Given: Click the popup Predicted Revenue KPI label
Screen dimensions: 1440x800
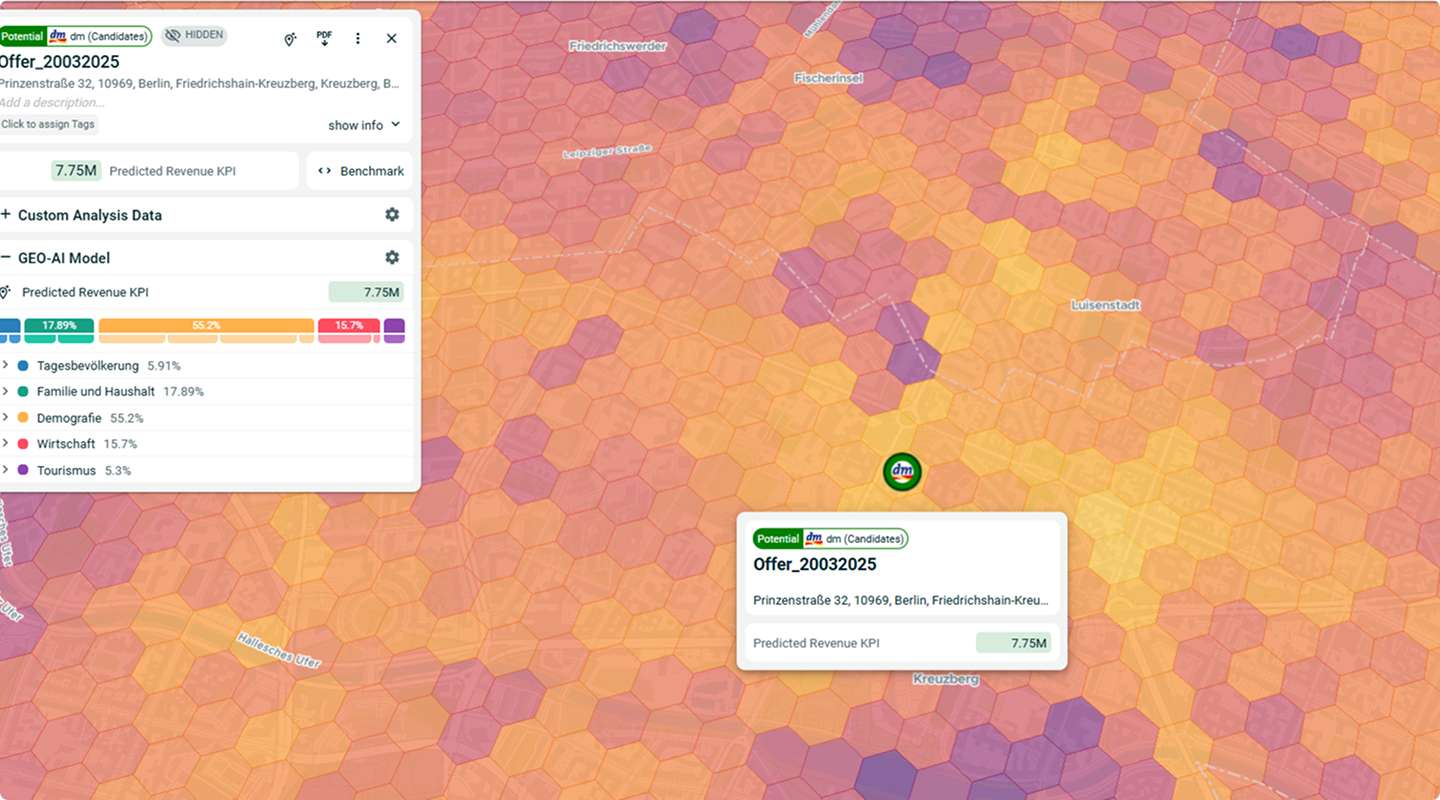Looking at the screenshot, I should pyautogui.click(x=816, y=643).
